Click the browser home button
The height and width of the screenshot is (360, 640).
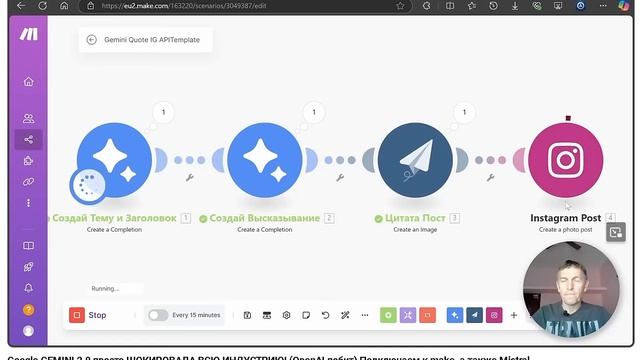coord(64,6)
